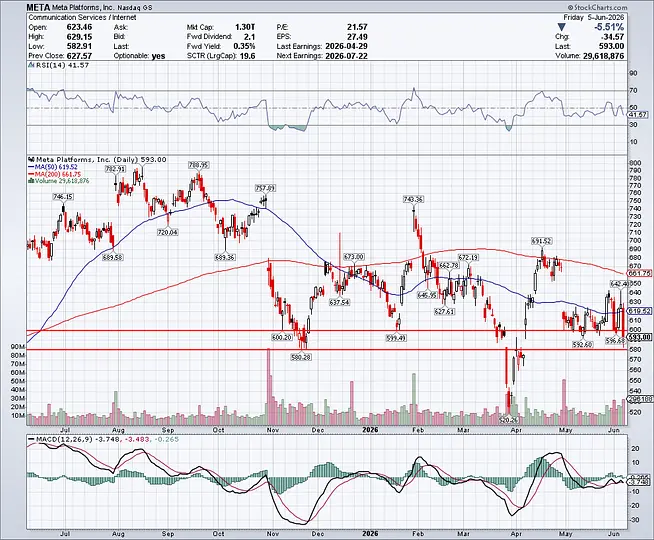Click the 746.15 price label
Viewport: 654px width, 540px height.
pos(63,197)
